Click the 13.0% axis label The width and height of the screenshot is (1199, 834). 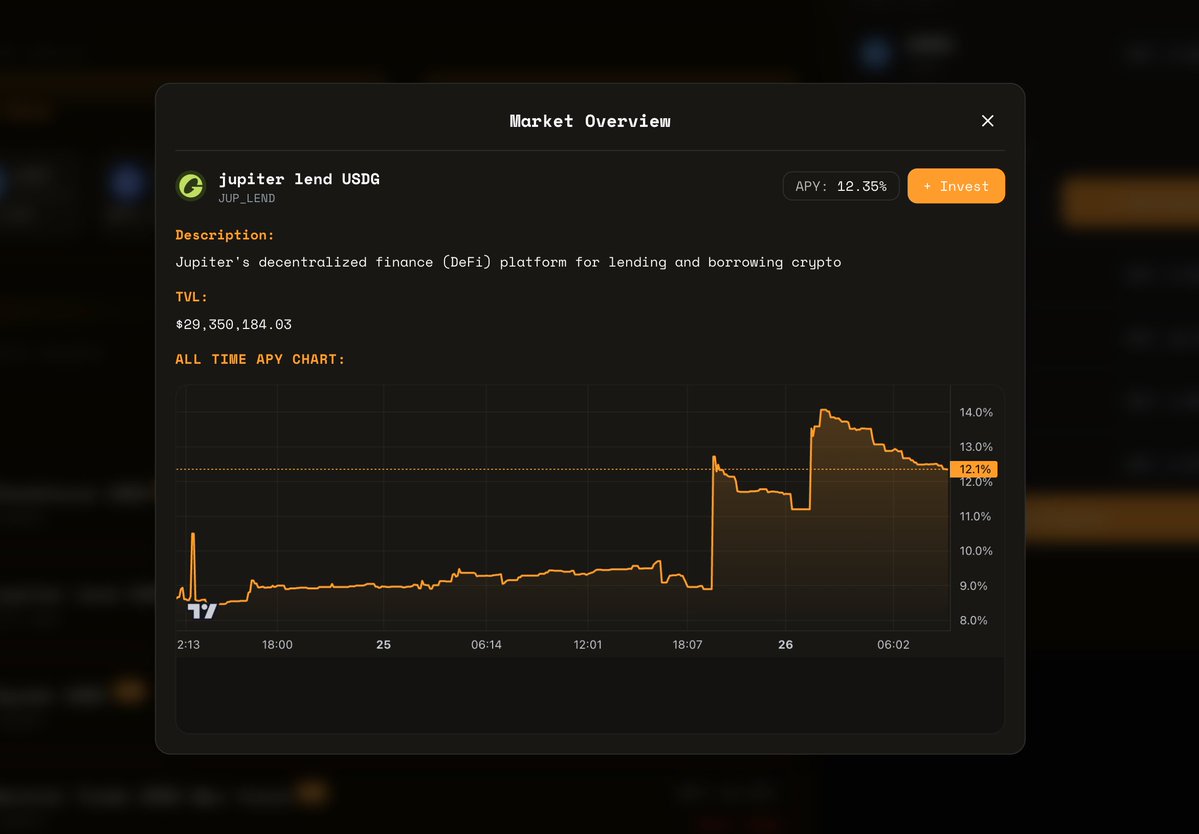click(x=976, y=446)
